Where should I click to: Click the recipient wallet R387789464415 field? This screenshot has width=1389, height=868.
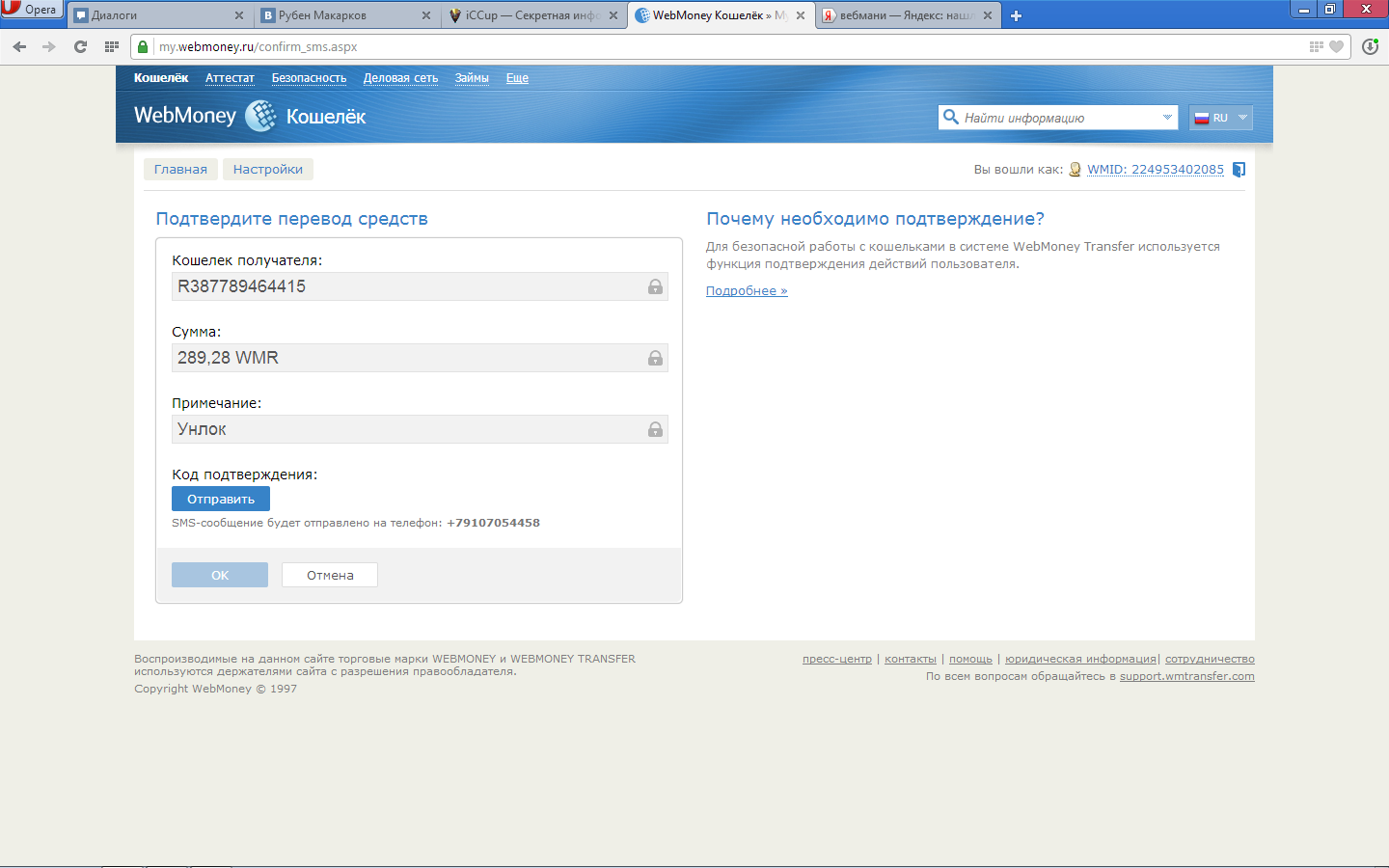point(421,286)
